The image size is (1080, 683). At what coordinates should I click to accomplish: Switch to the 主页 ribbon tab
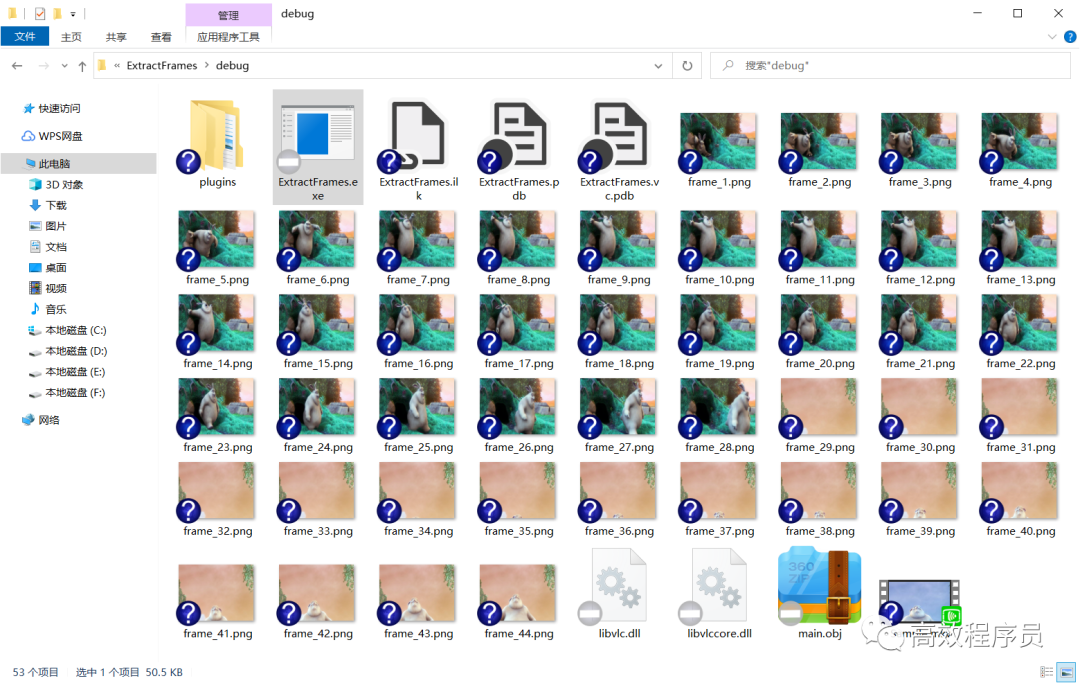click(x=71, y=37)
